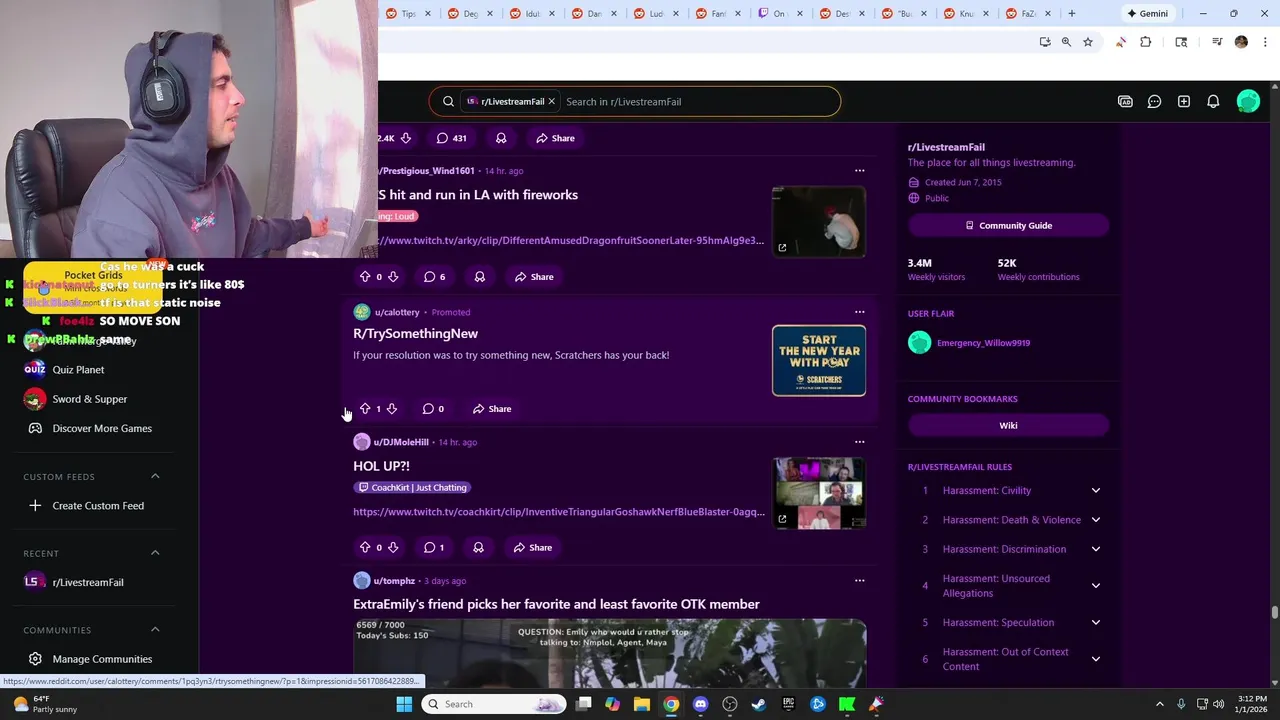Viewport: 1280px width, 720px height.
Task: Open Reddit chat icon in header
Action: 1154,101
